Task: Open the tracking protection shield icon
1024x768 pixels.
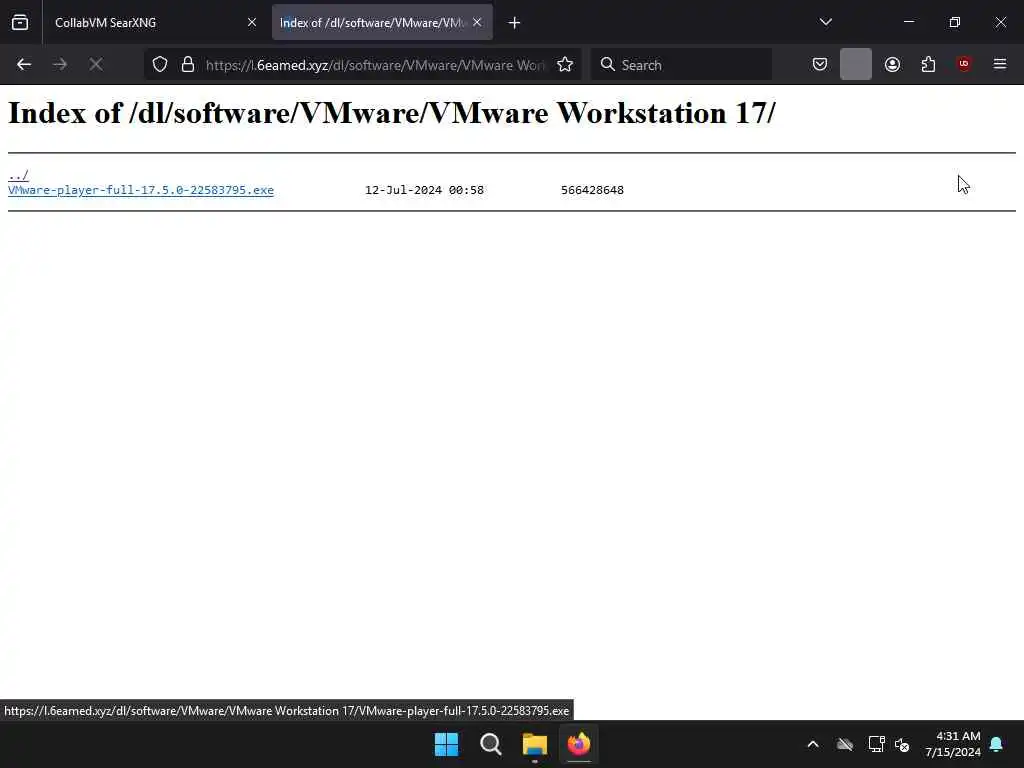Action: coord(160,64)
